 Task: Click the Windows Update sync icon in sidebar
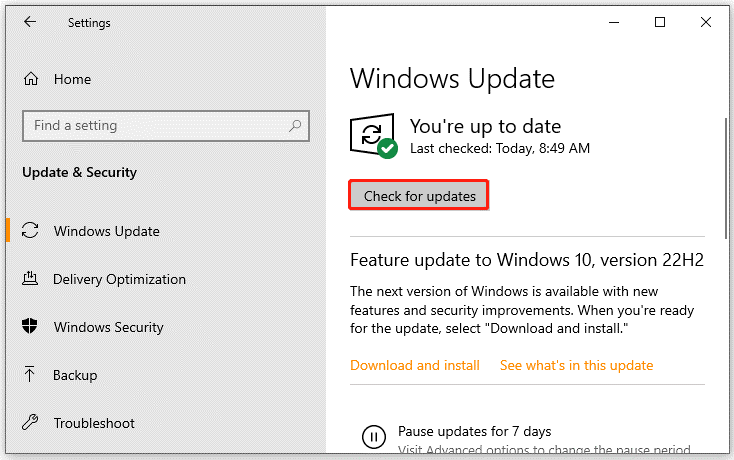pos(30,230)
